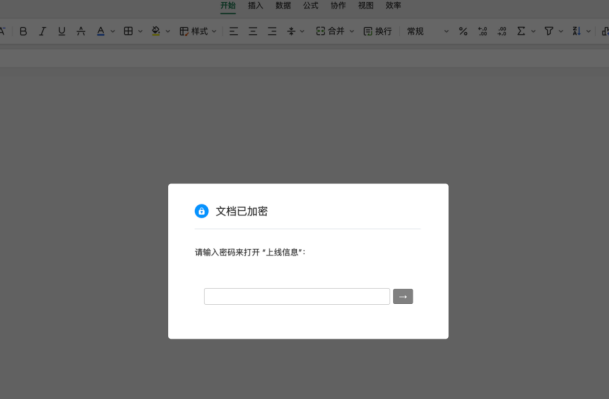610x399 pixels.
Task: Toggle italic formatting
Action: [42, 32]
